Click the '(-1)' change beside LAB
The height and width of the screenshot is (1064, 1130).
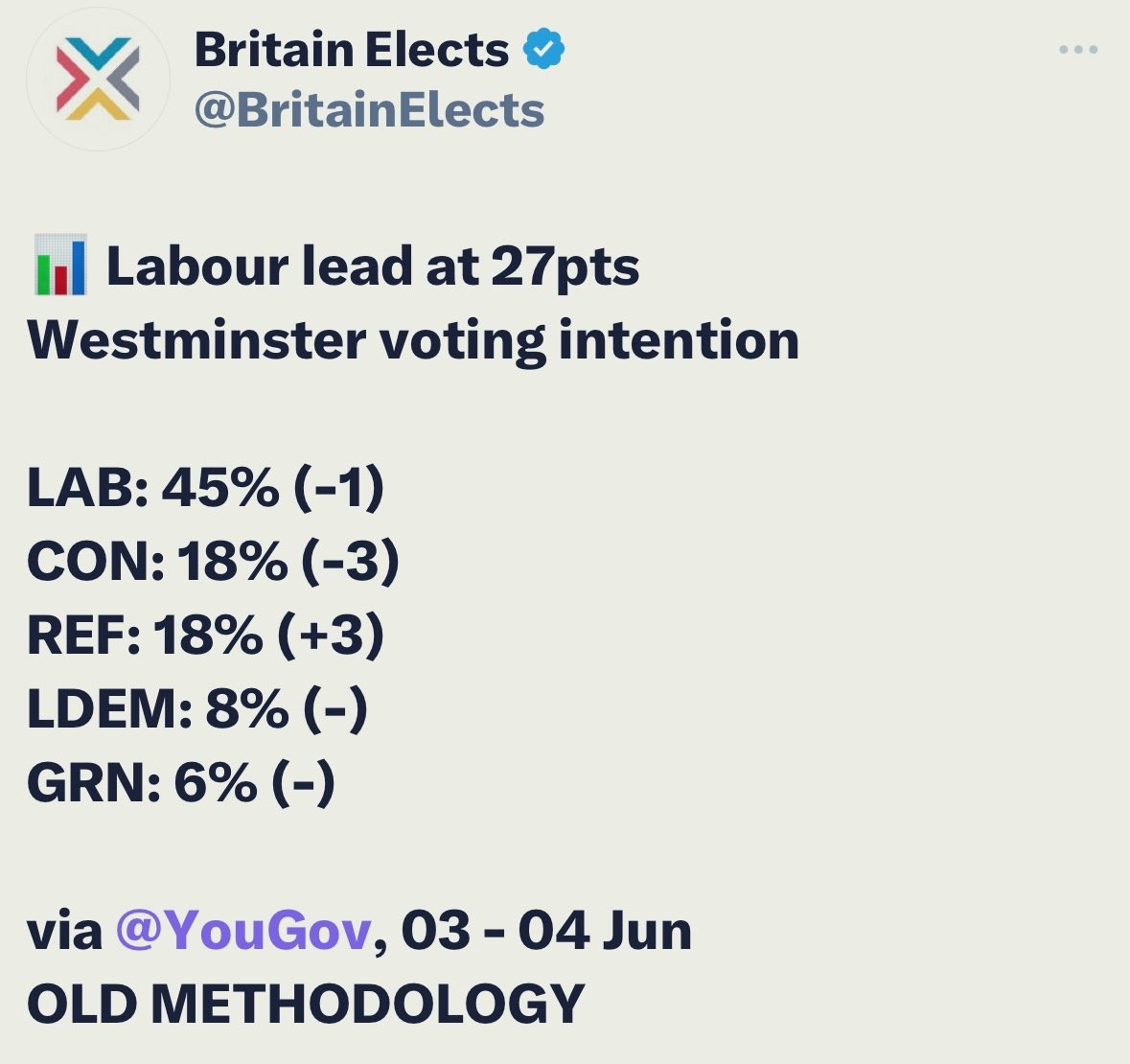point(338,487)
